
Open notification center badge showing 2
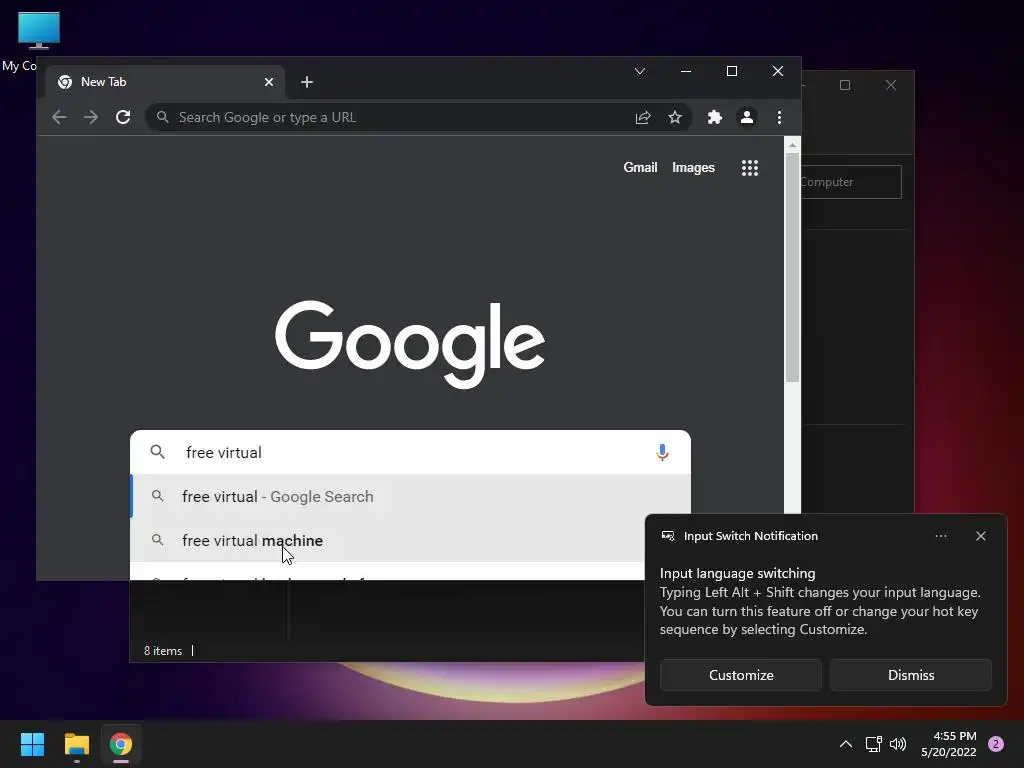pos(995,743)
